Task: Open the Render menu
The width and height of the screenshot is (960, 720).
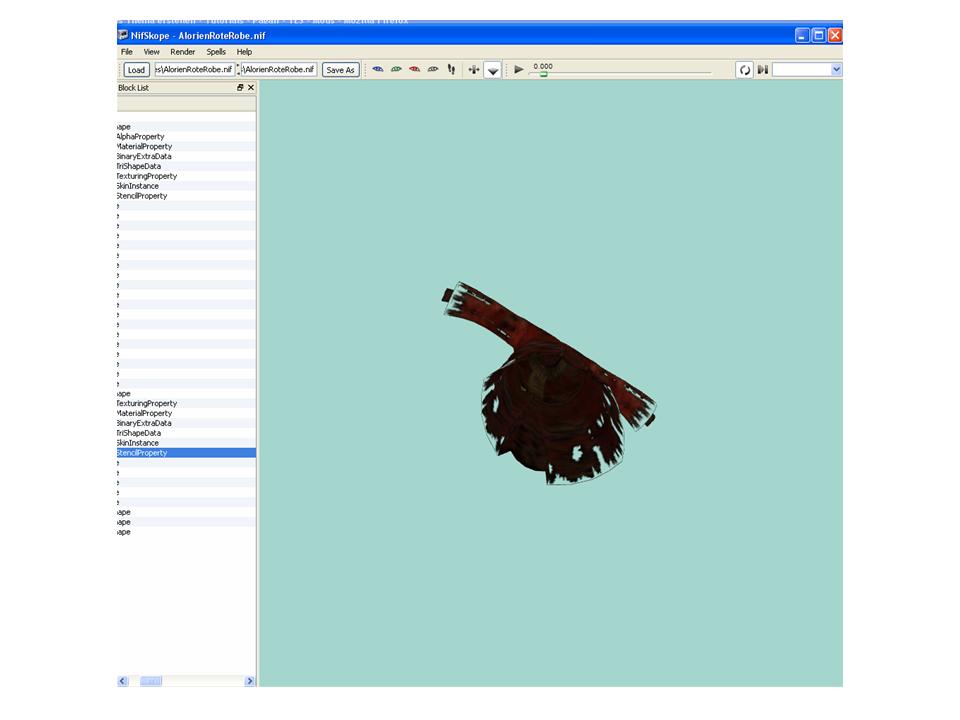Action: click(x=182, y=52)
